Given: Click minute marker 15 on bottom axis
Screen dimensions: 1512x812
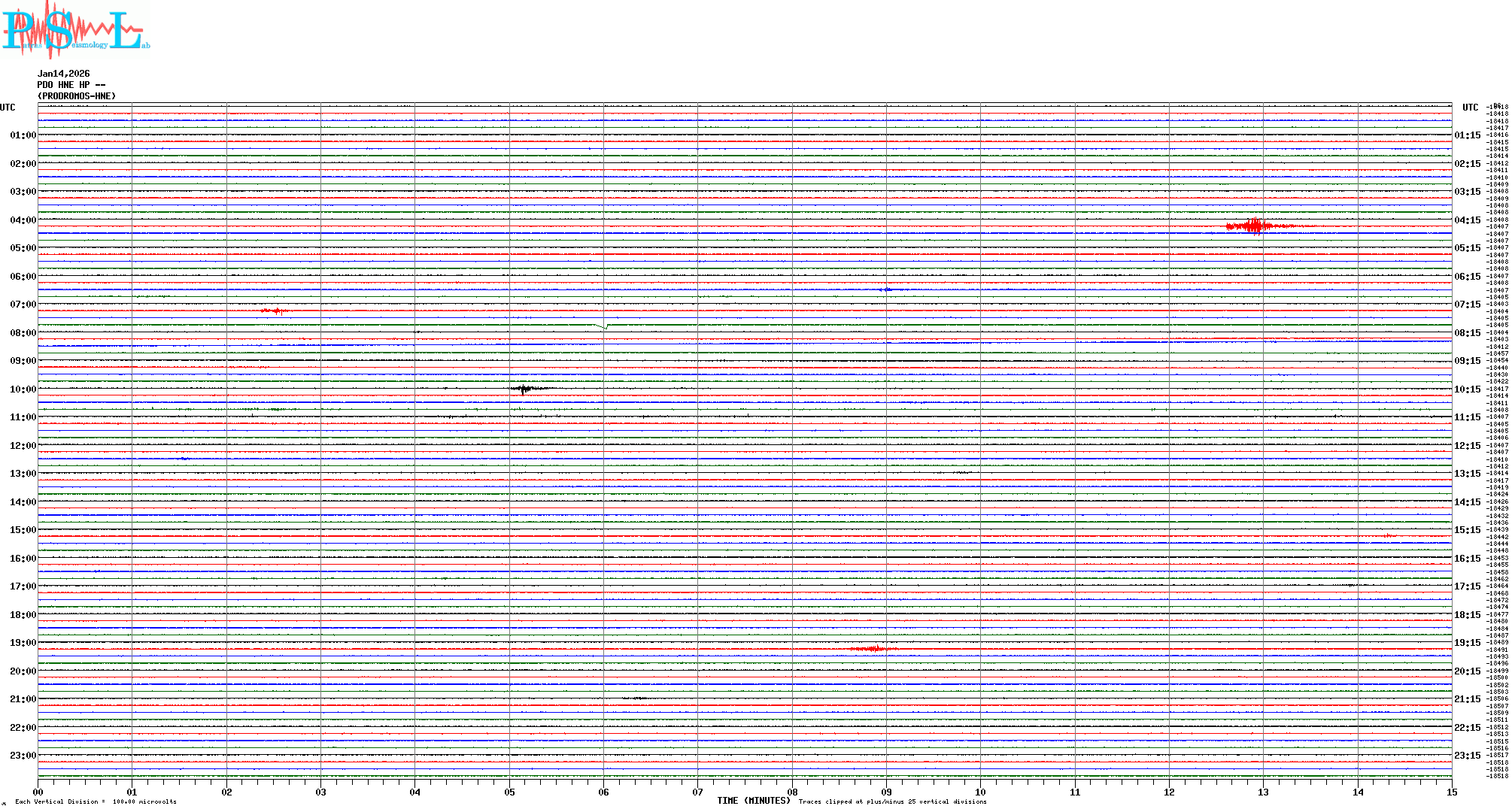Looking at the screenshot, I should click(1451, 792).
